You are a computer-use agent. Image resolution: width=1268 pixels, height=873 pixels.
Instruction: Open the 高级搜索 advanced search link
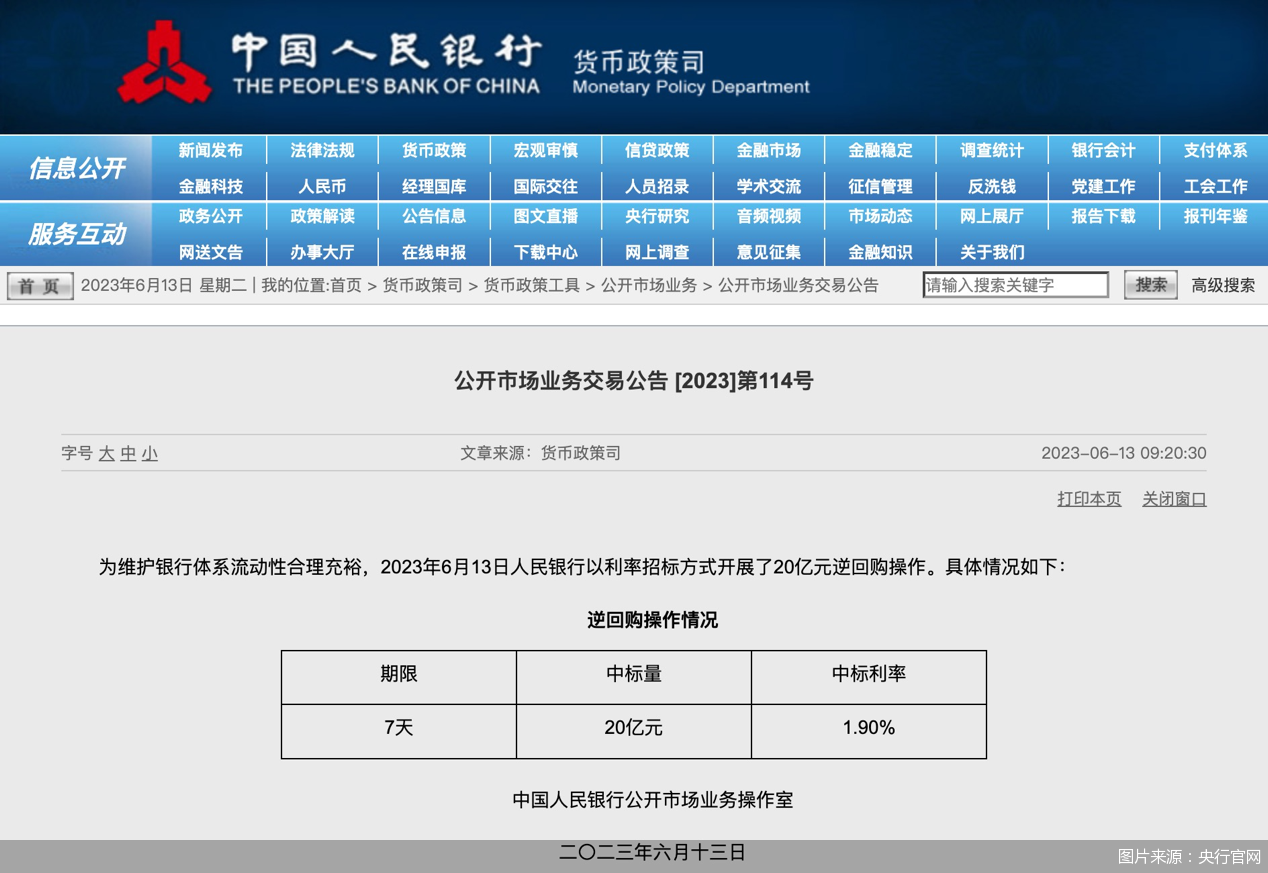click(1222, 285)
